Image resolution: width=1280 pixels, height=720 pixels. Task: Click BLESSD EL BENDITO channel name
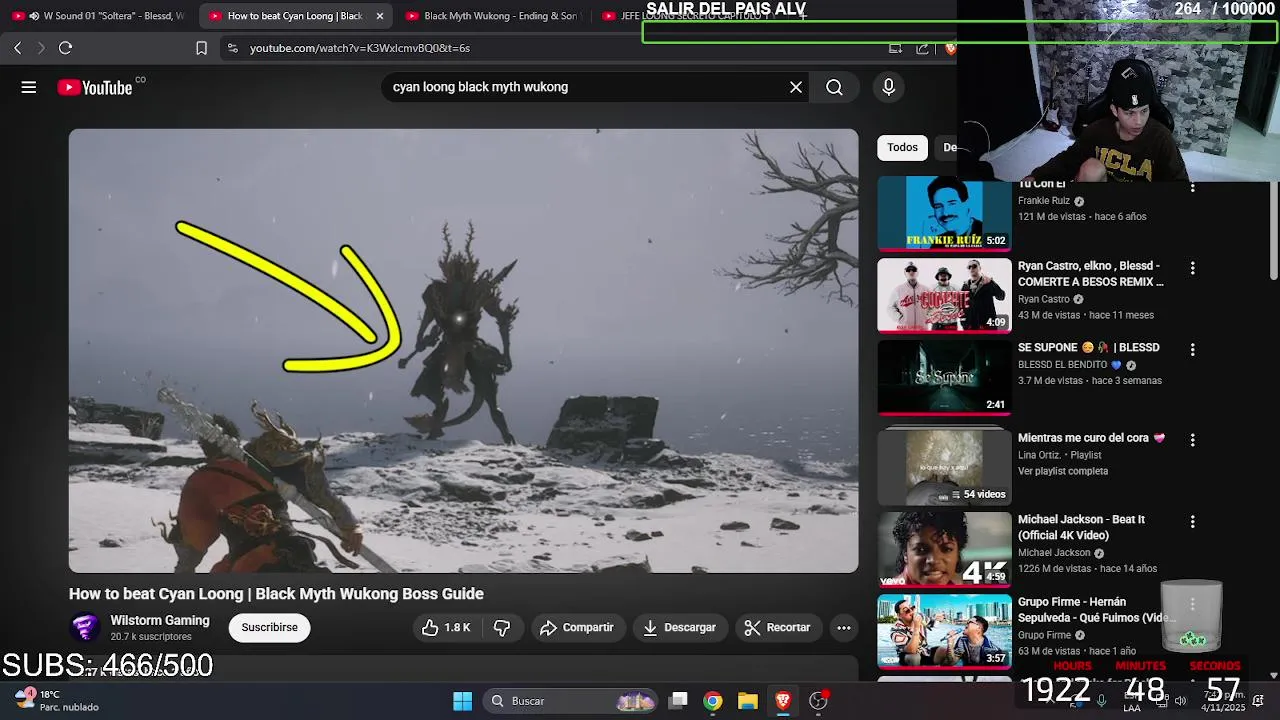click(1070, 365)
